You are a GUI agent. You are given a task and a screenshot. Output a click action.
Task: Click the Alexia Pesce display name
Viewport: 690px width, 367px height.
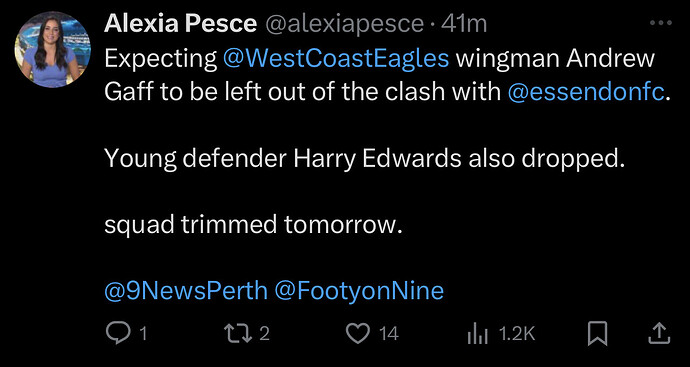coord(180,24)
